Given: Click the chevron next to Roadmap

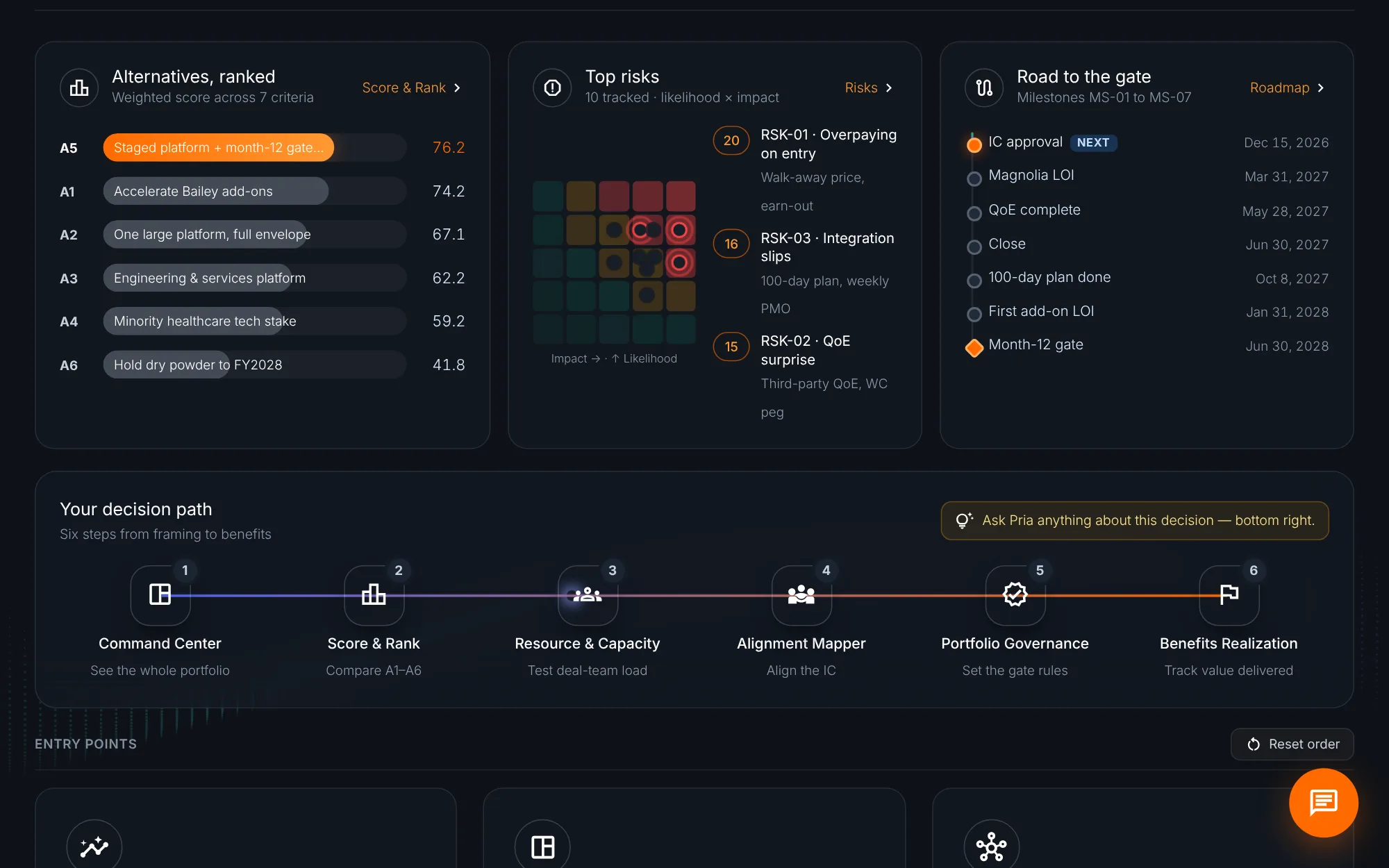Looking at the screenshot, I should (1320, 88).
